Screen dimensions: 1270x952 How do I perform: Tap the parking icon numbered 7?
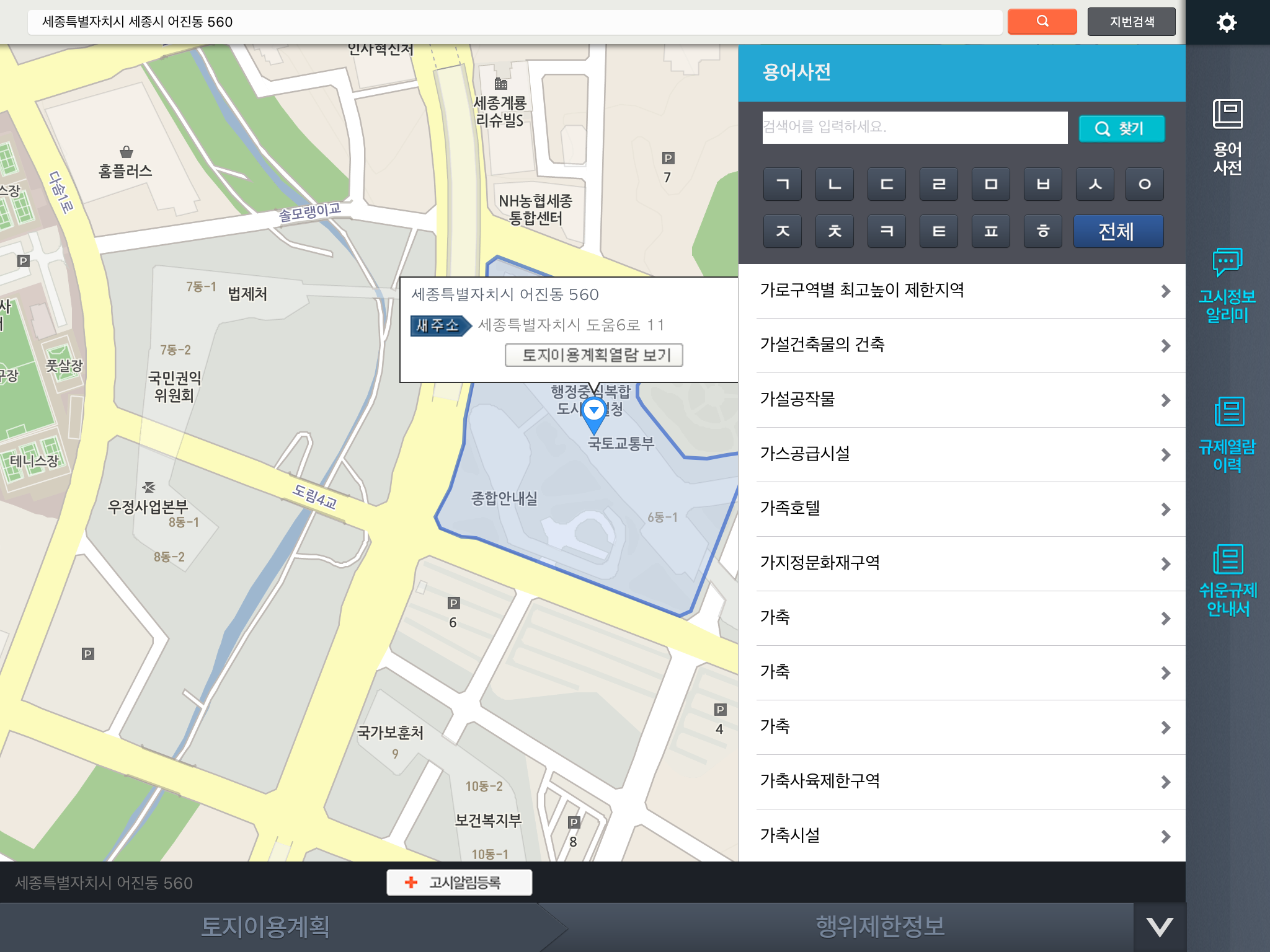point(668,158)
